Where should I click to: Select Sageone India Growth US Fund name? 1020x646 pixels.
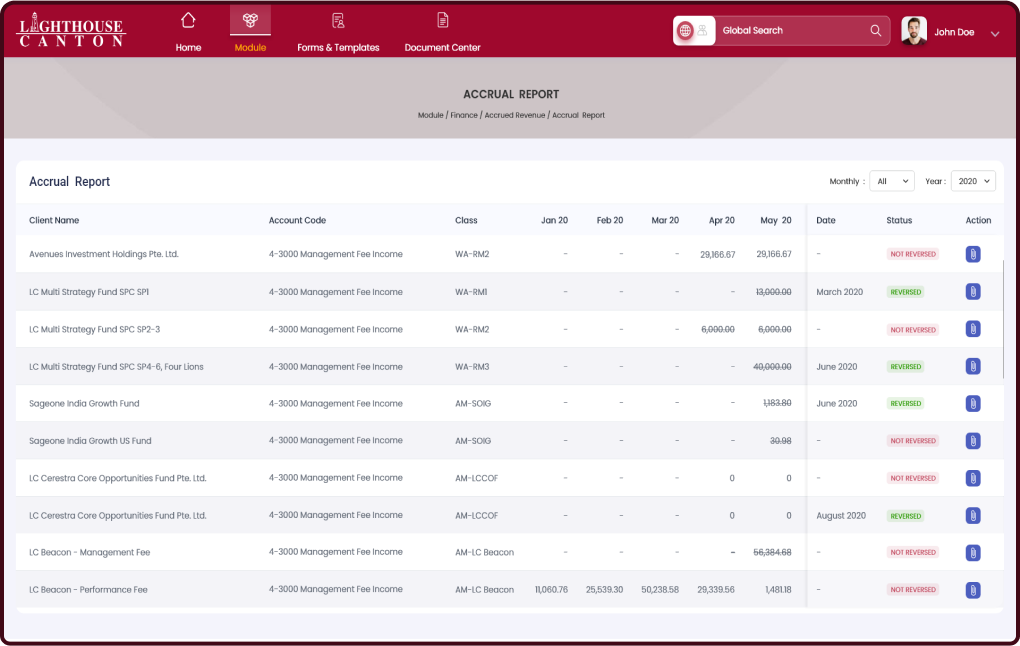click(x=90, y=441)
